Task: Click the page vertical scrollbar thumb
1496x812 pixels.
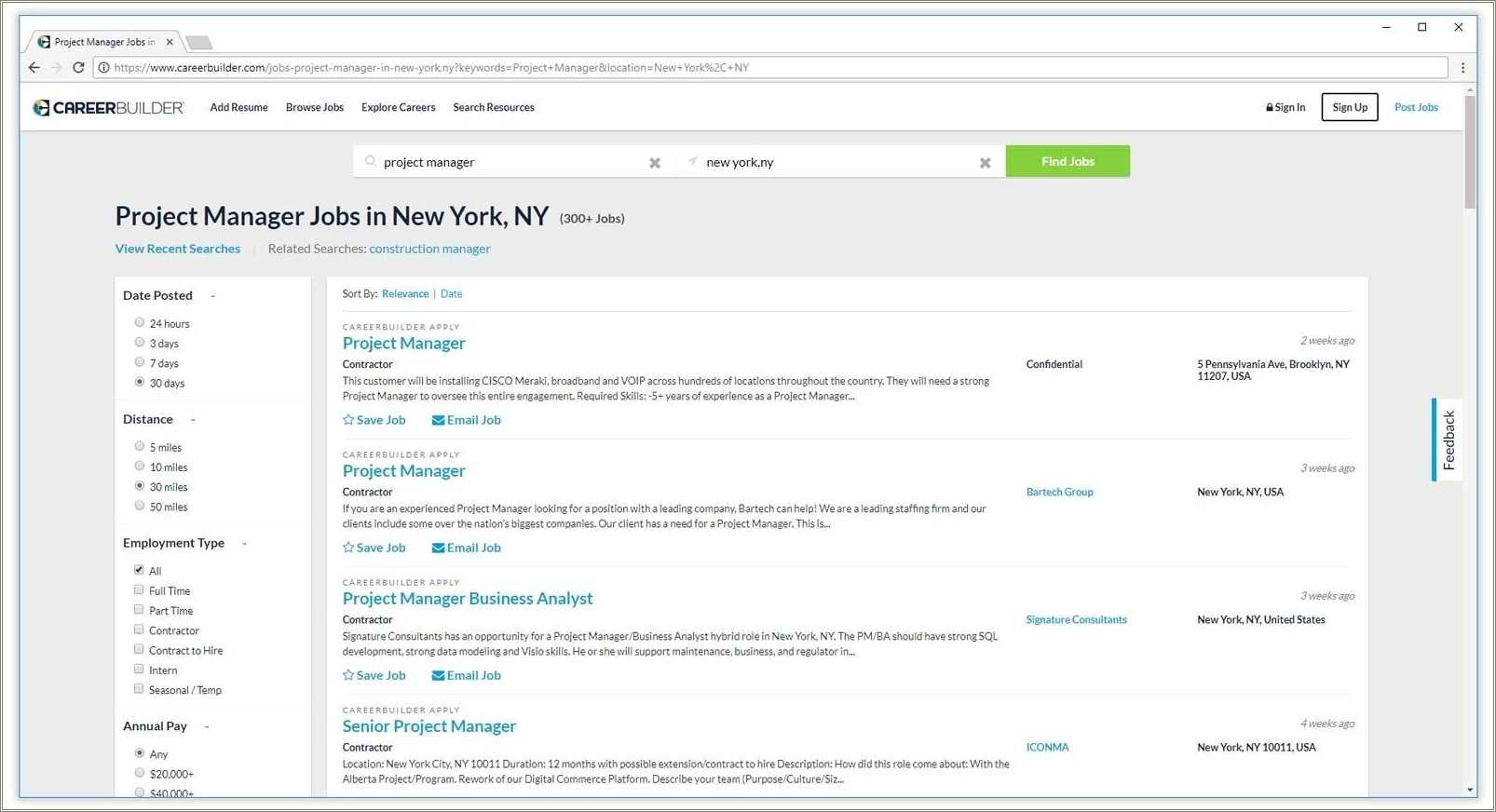Action: [x=1470, y=152]
